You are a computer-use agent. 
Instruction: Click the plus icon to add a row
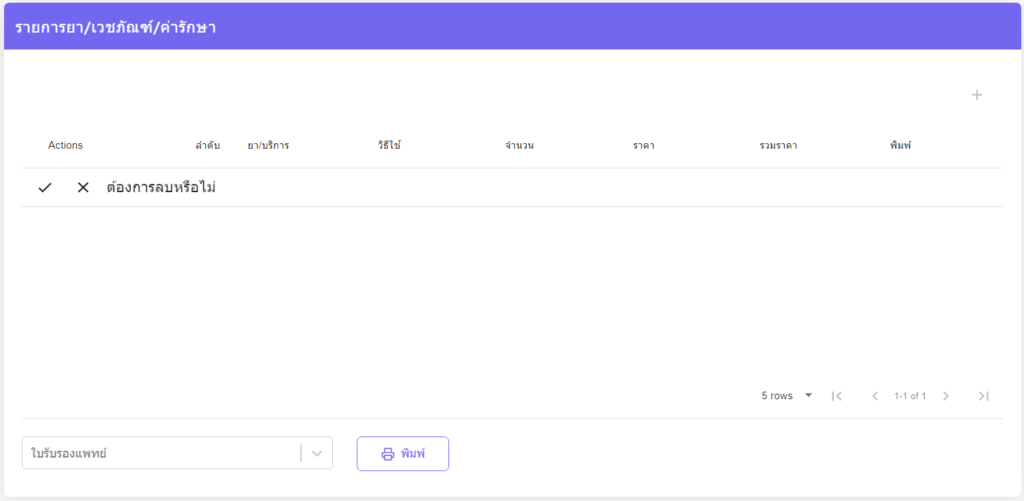(x=977, y=95)
